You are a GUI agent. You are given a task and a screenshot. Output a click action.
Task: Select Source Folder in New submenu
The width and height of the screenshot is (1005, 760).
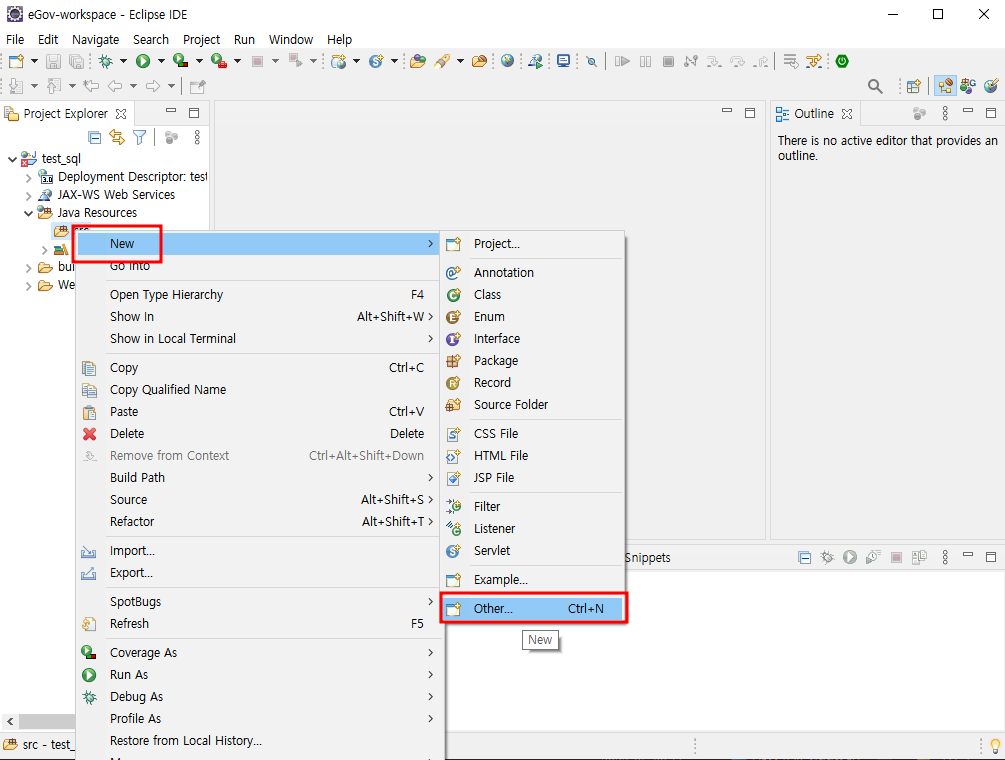click(x=532, y=404)
